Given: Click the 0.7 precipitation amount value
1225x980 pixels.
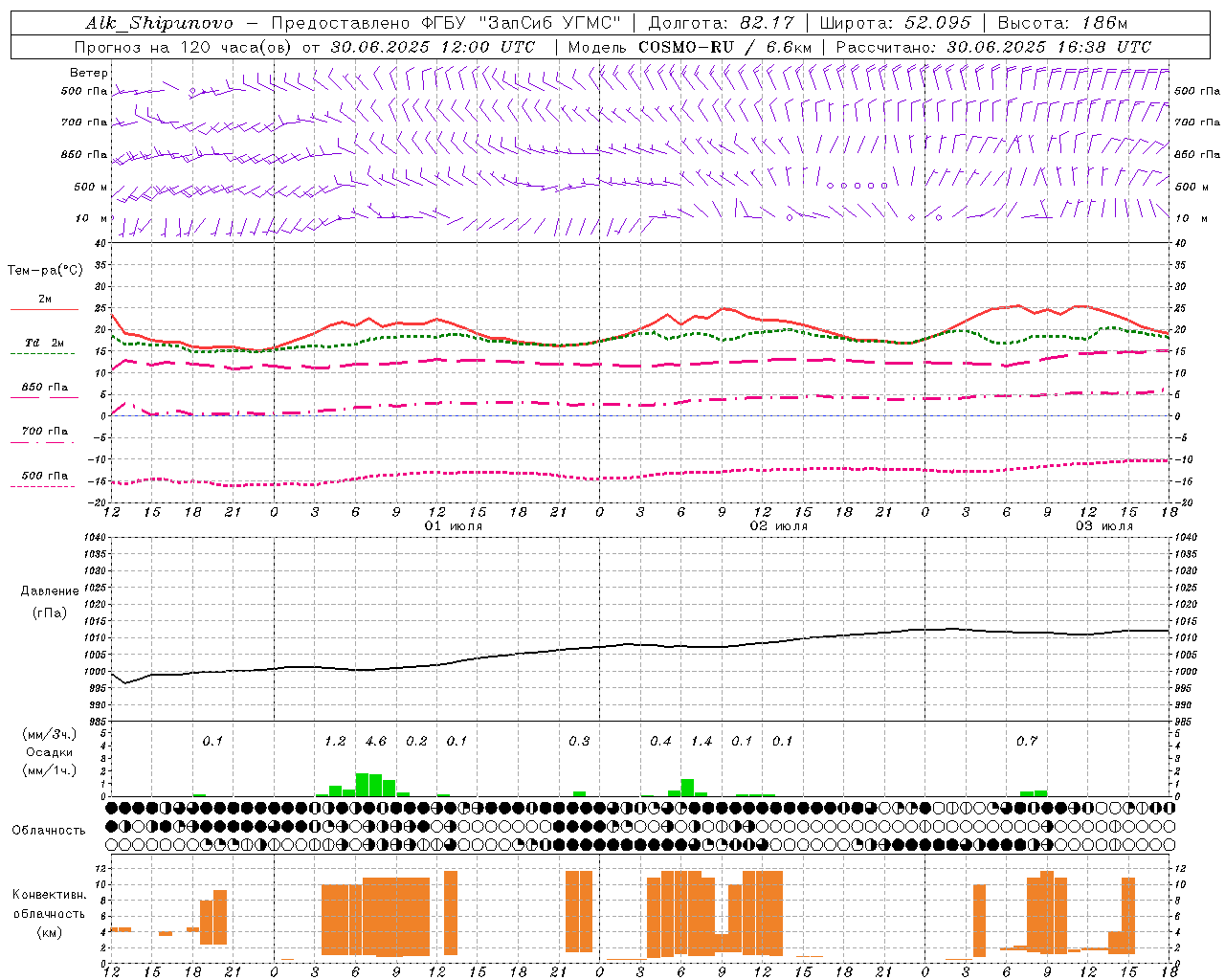Looking at the screenshot, I should 1027,742.
